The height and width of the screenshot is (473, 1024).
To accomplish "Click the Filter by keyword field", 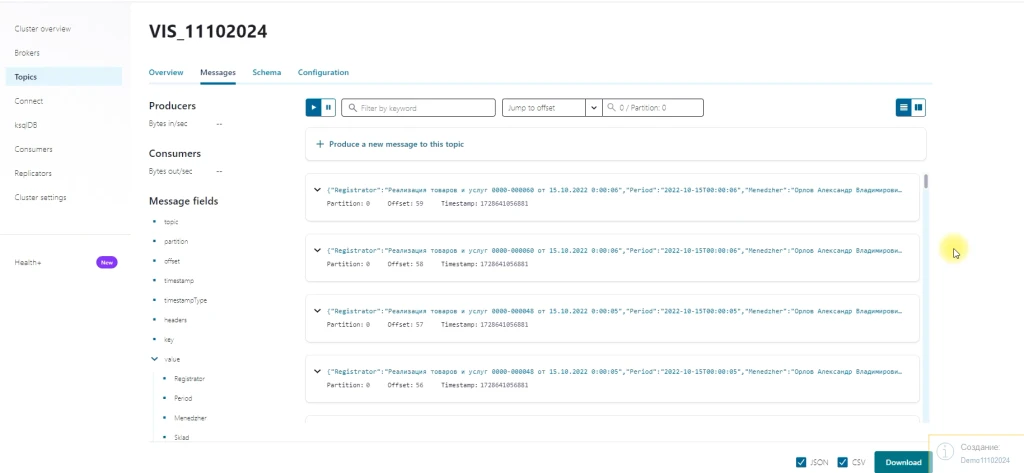I will tap(425, 108).
